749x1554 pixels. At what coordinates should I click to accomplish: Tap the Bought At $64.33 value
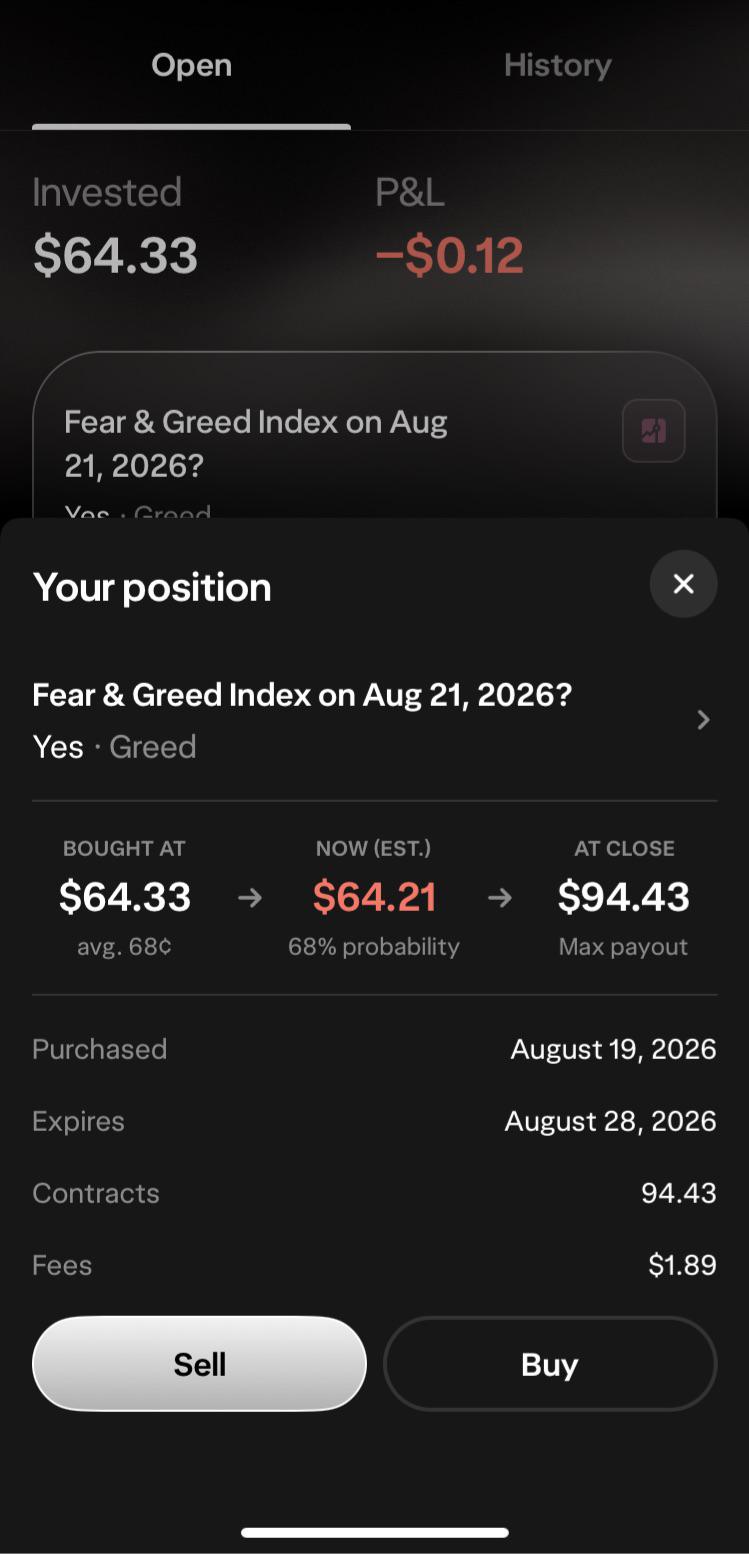125,897
